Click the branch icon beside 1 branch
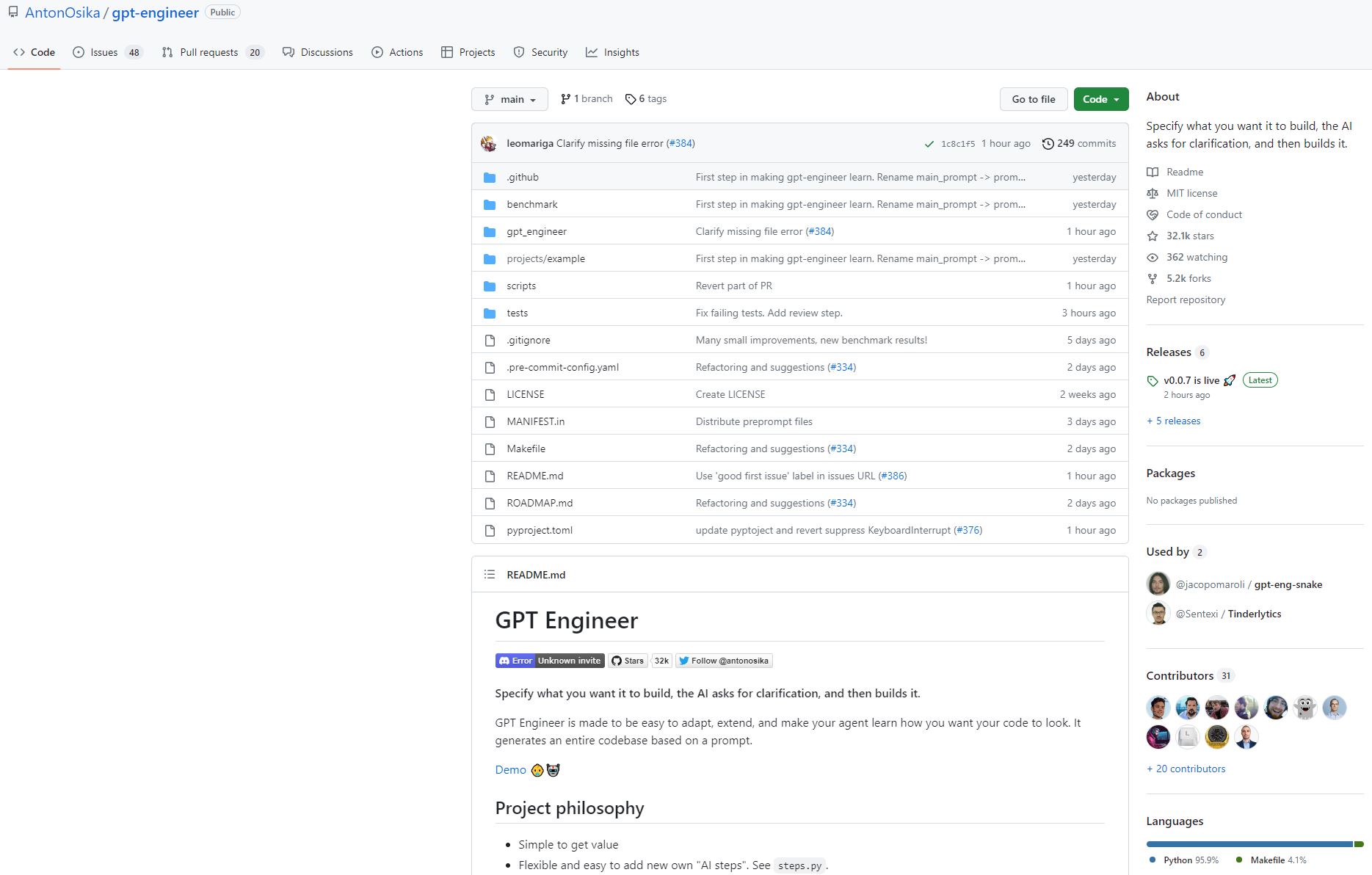 coord(565,98)
